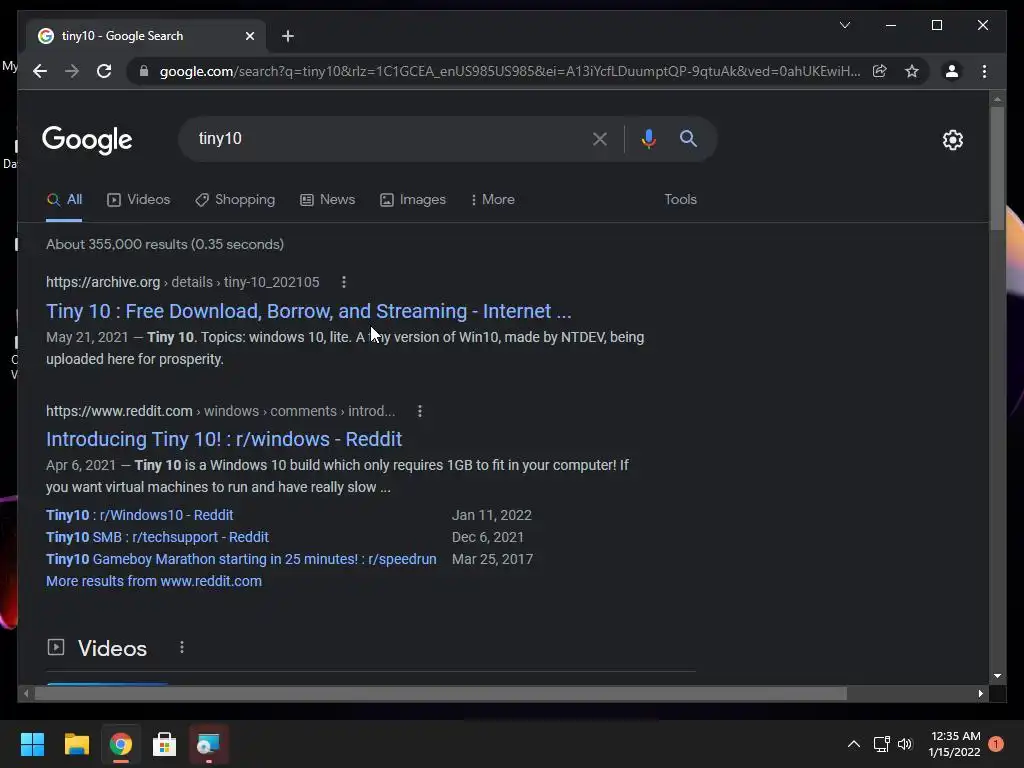Open options for reddit.com result

[x=420, y=411]
